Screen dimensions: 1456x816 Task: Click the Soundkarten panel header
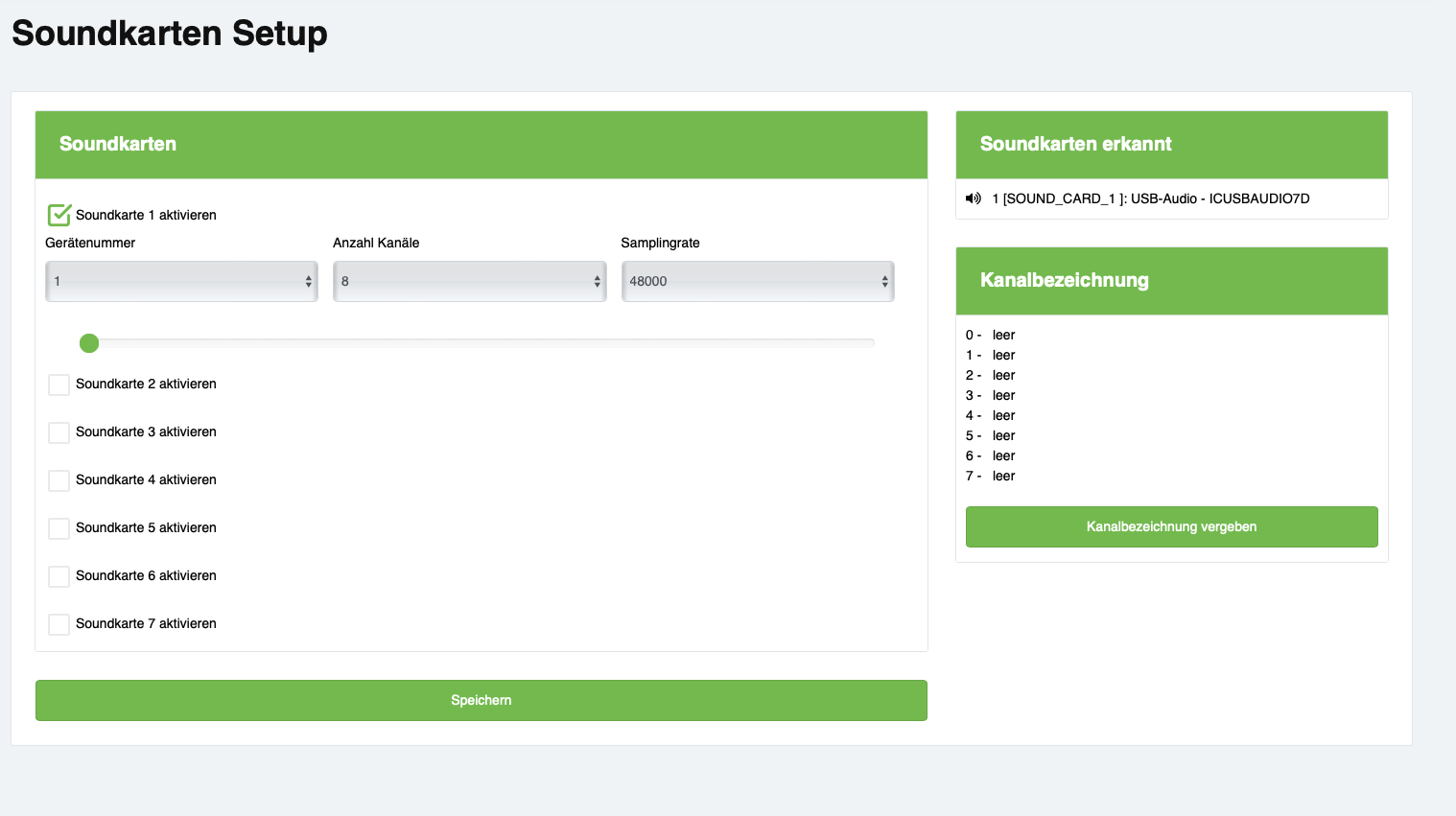click(x=481, y=145)
